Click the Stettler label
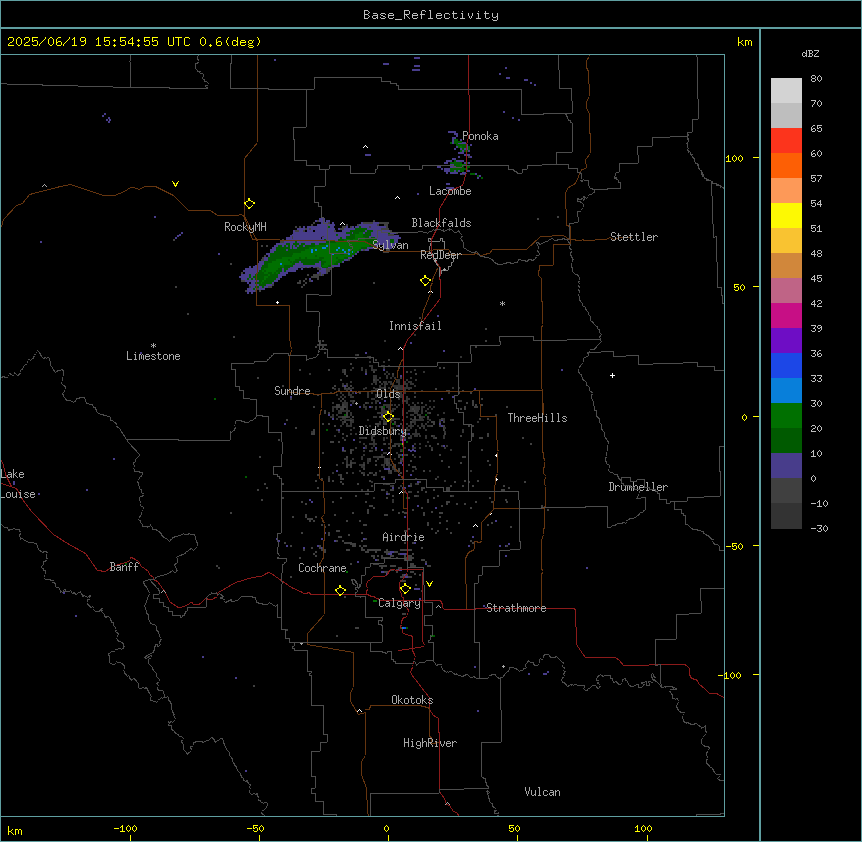The width and height of the screenshot is (862, 842). (x=634, y=237)
